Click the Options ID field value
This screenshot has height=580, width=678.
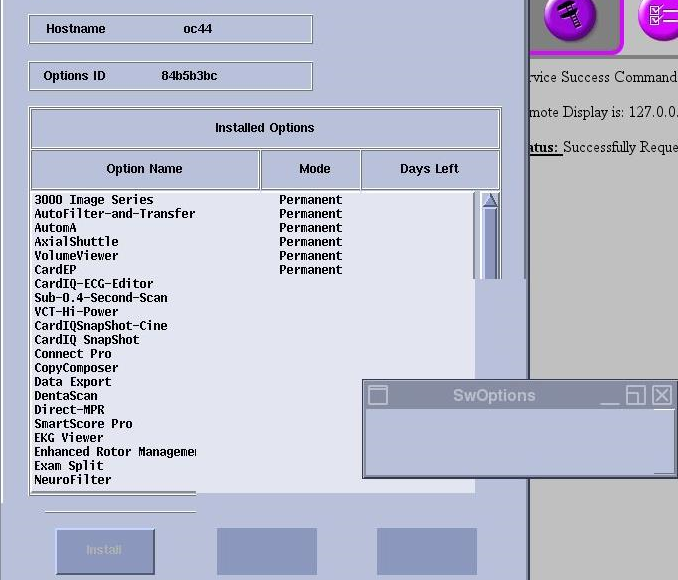point(189,76)
